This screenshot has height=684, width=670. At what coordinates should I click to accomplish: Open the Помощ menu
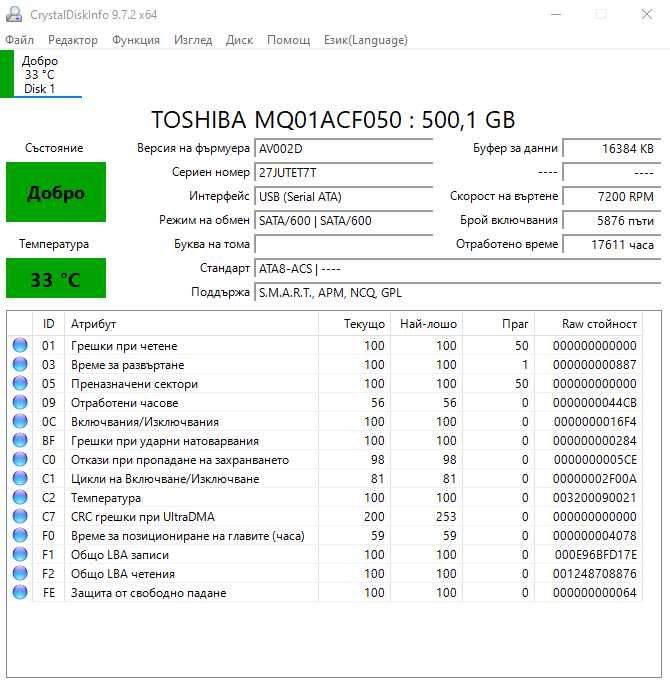pyautogui.click(x=288, y=40)
